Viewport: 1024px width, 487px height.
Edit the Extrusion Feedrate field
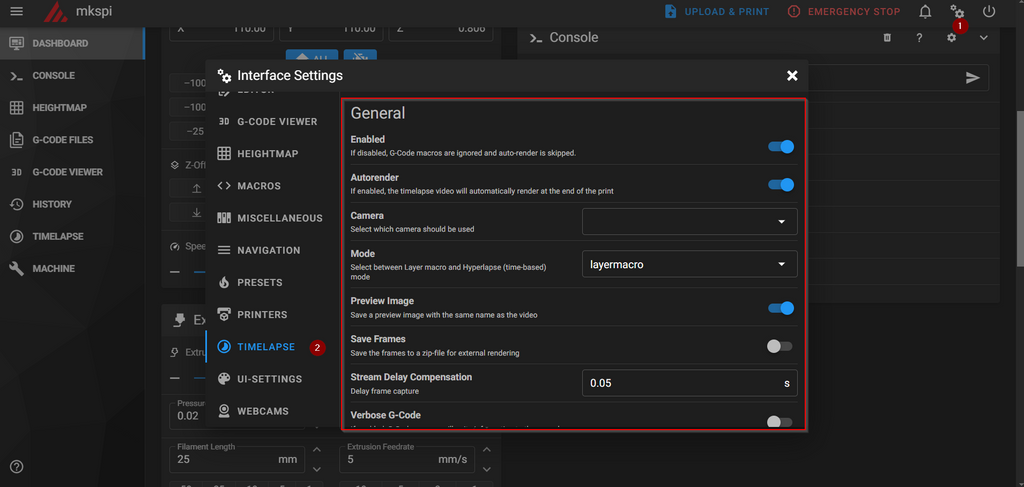tap(406, 459)
